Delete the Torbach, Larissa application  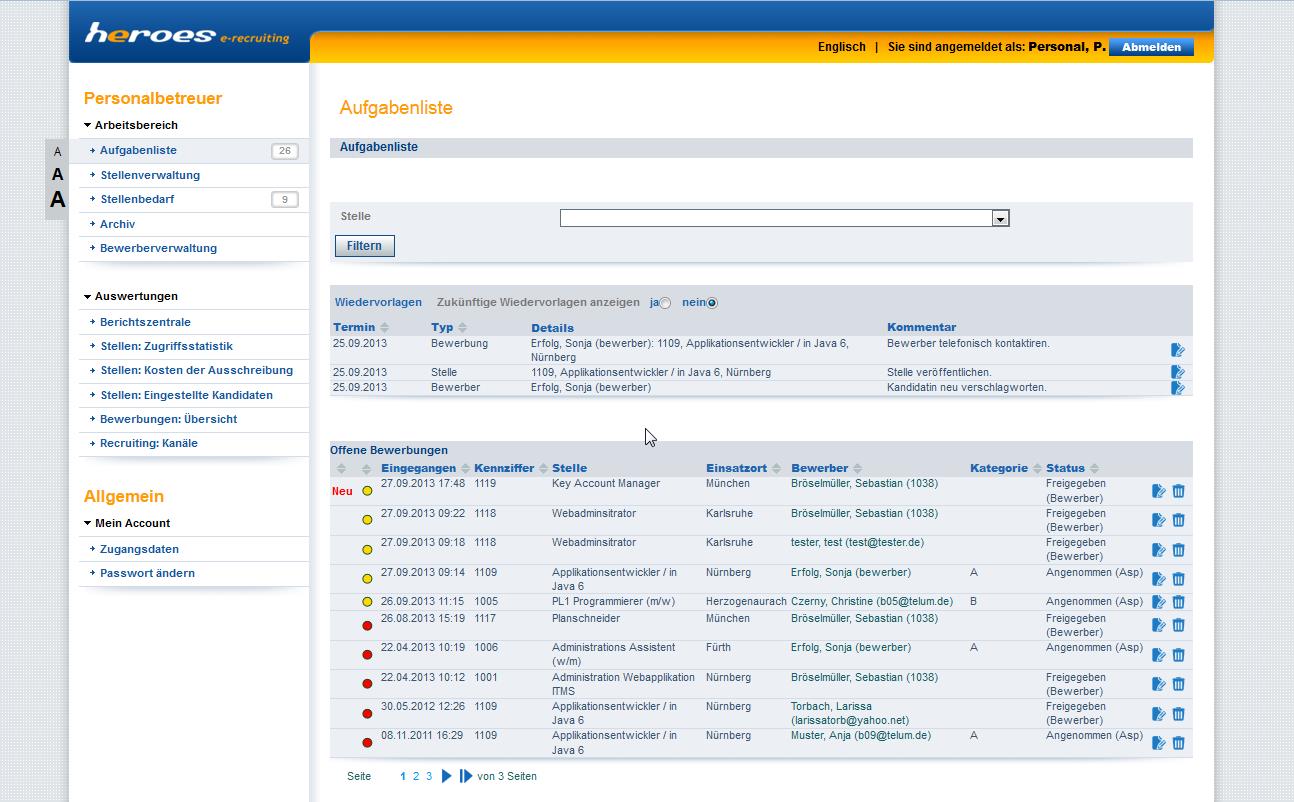(1178, 714)
